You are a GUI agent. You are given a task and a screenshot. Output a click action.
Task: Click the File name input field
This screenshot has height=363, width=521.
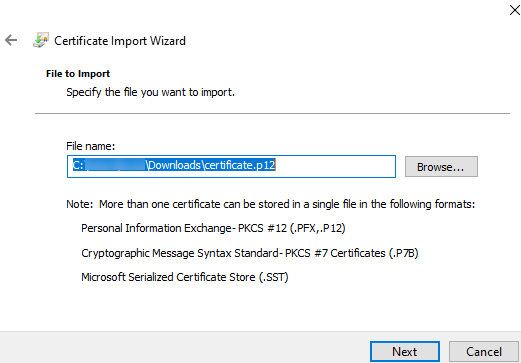(231, 166)
